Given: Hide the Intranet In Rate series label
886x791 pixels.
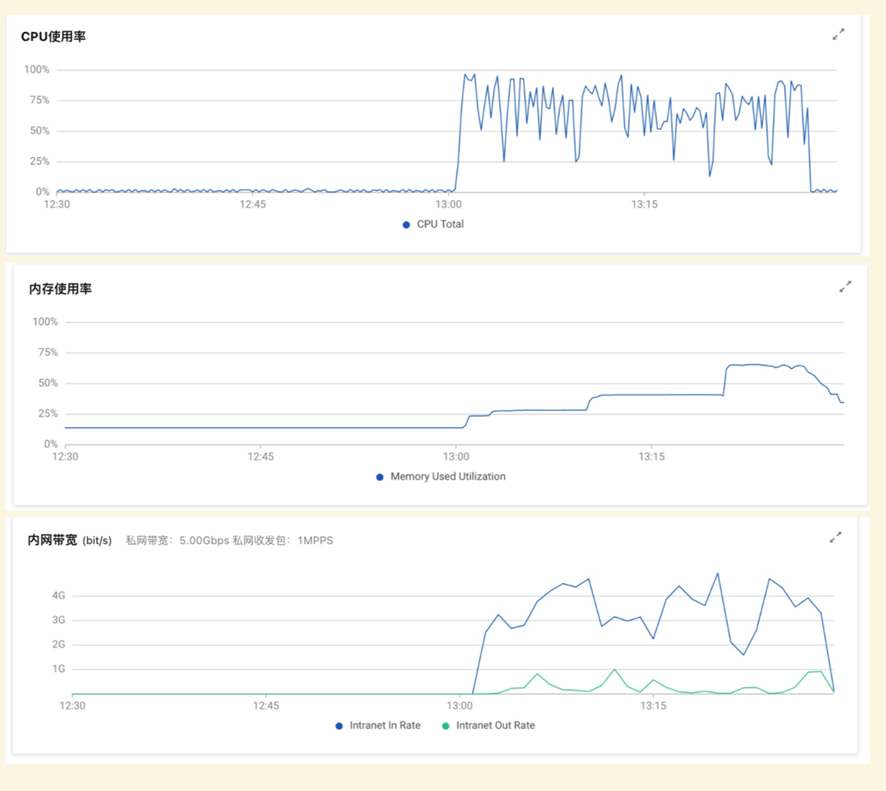Looking at the screenshot, I should point(385,726).
